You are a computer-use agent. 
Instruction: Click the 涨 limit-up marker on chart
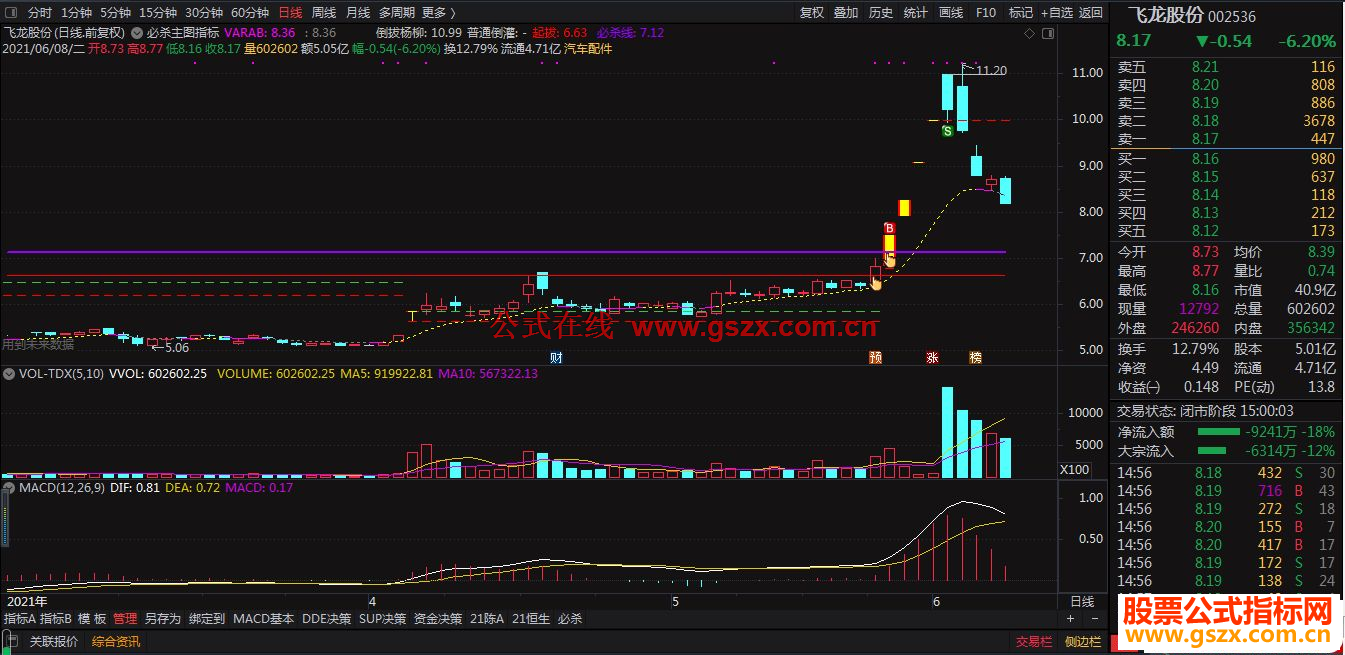931,357
